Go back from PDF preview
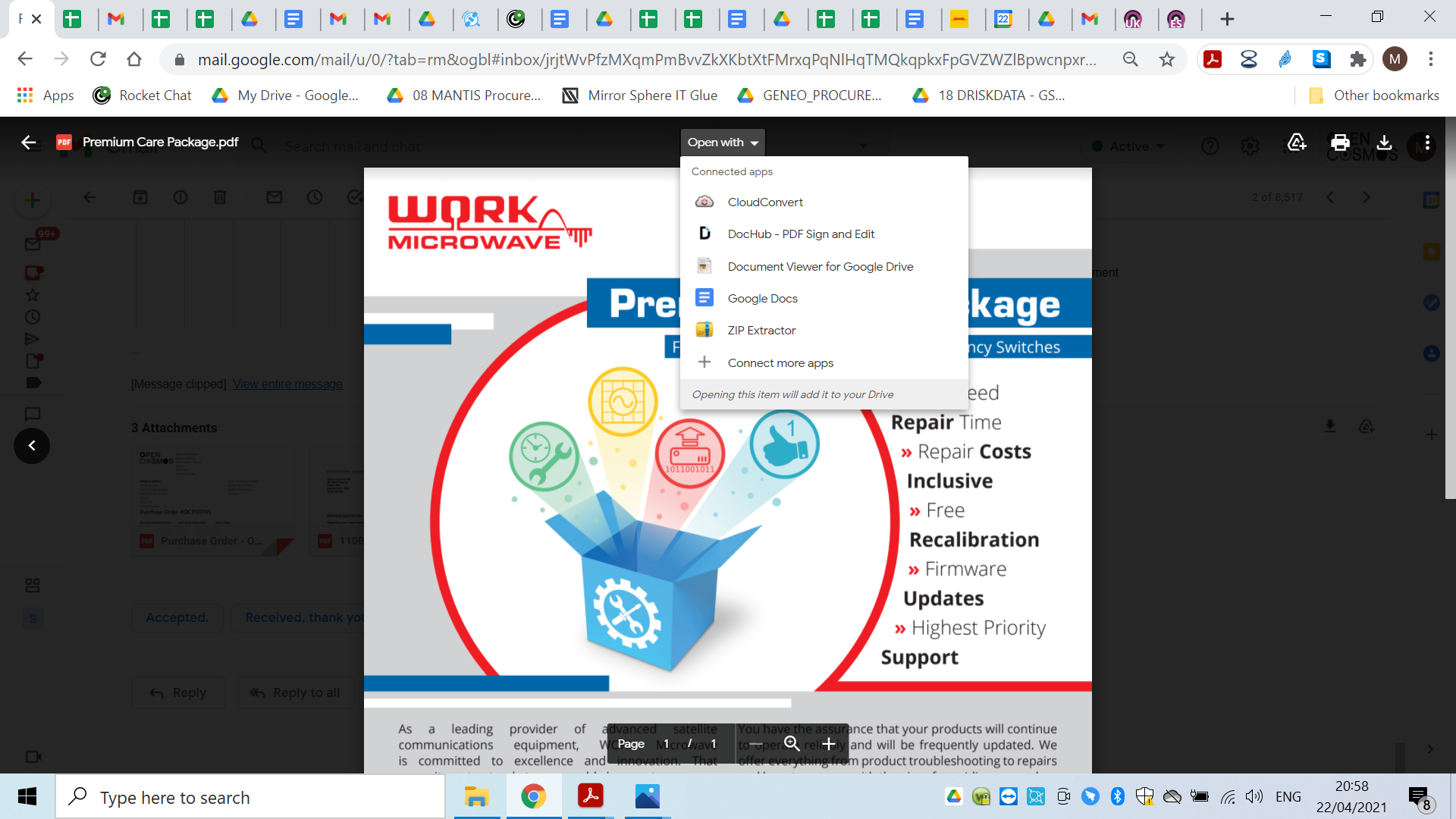This screenshot has height=819, width=1456. click(x=29, y=143)
